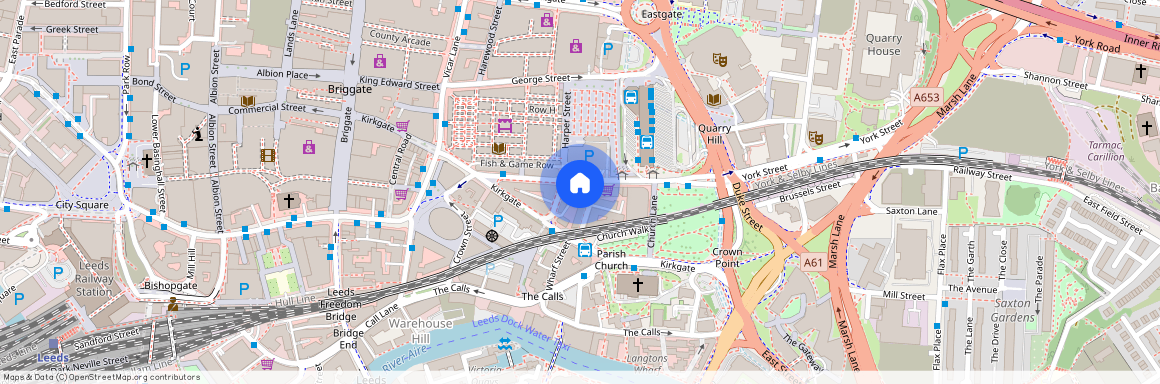
Task: Click the bold Briggate area label
Action: pos(350,89)
